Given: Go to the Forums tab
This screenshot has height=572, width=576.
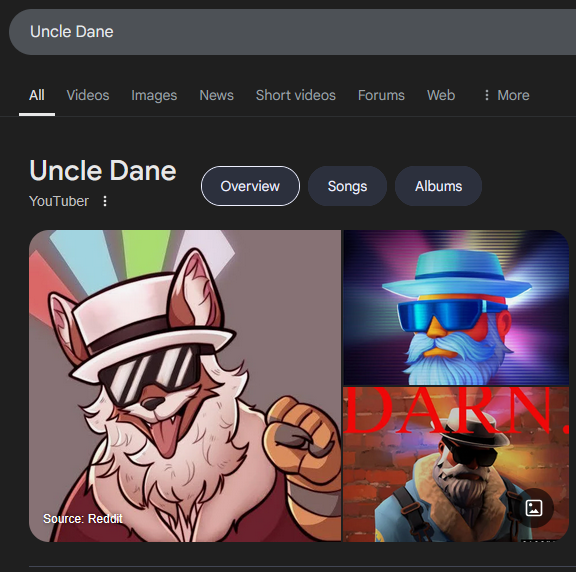Looking at the screenshot, I should [x=381, y=95].
